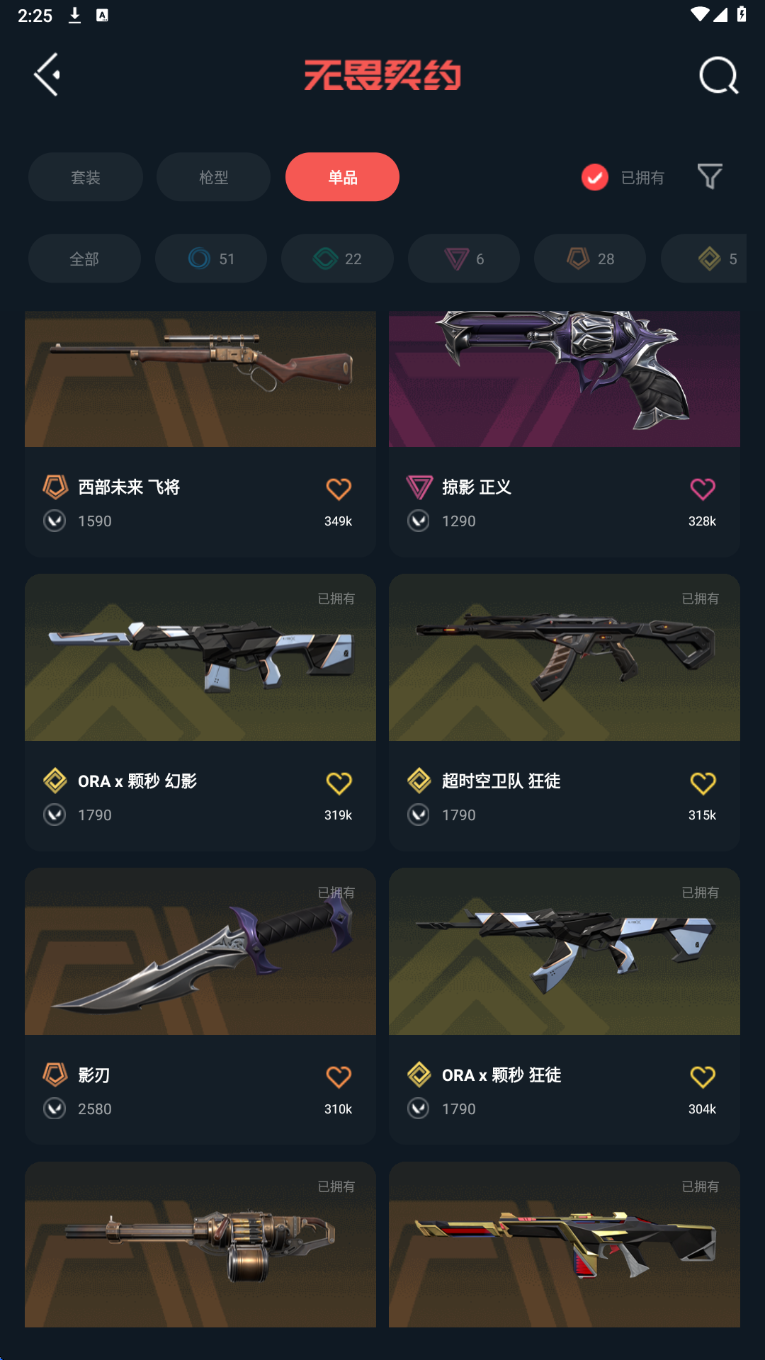The height and width of the screenshot is (1360, 765).
Task: Open search with magnifier icon
Action: click(718, 75)
